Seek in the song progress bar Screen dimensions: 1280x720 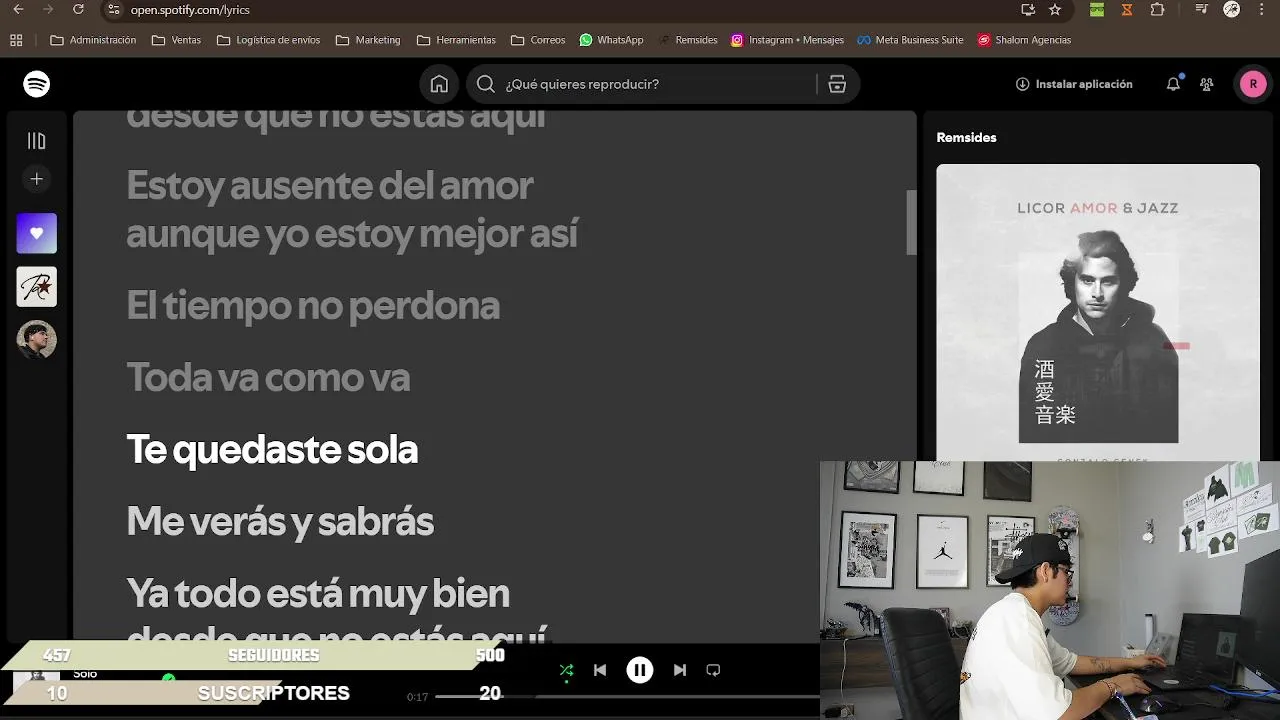click(628, 696)
